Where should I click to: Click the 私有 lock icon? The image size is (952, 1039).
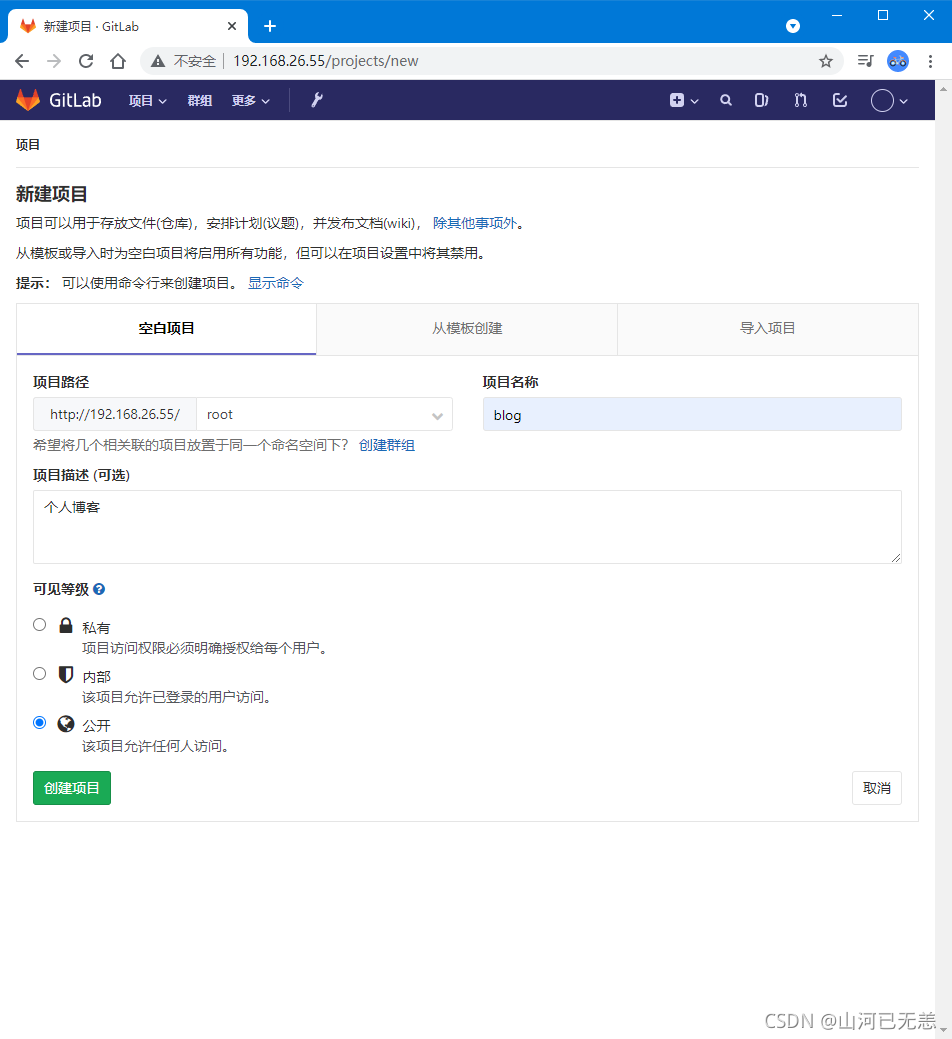pos(66,625)
